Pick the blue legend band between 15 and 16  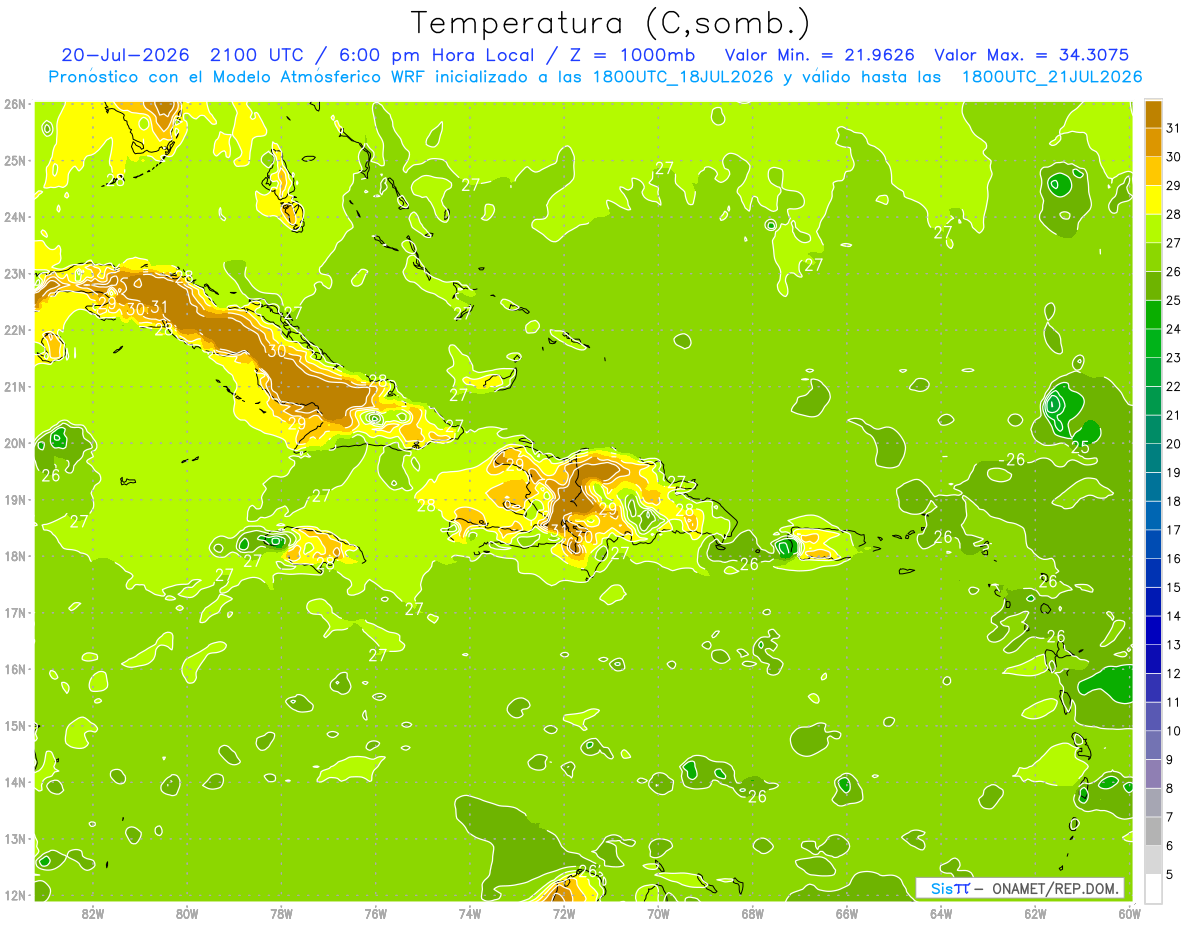tap(1153, 572)
